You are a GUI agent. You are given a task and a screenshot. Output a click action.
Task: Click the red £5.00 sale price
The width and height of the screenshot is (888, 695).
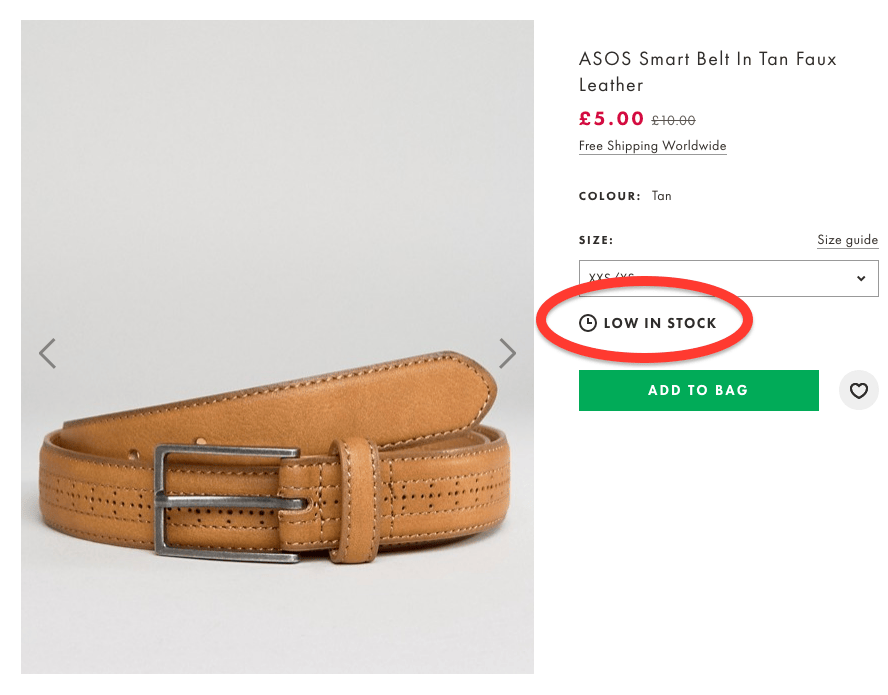tap(611, 118)
